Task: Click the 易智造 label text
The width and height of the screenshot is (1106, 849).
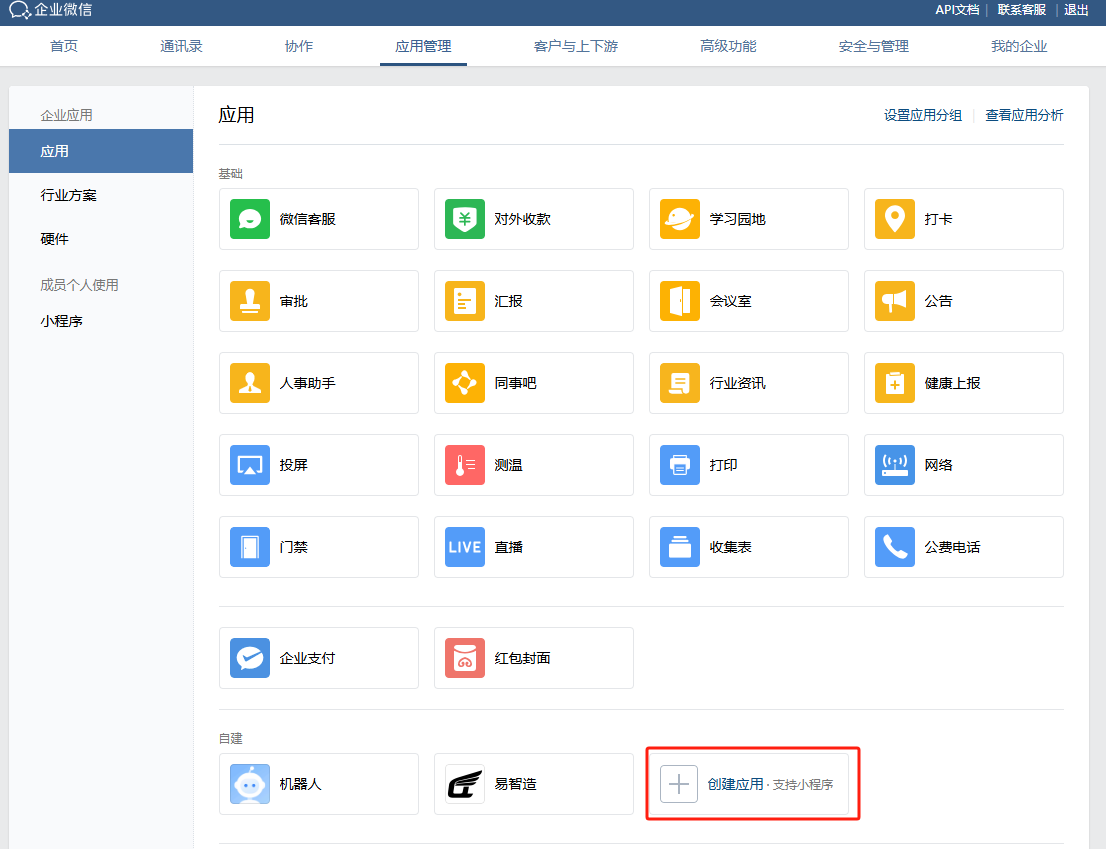Action: (x=516, y=784)
